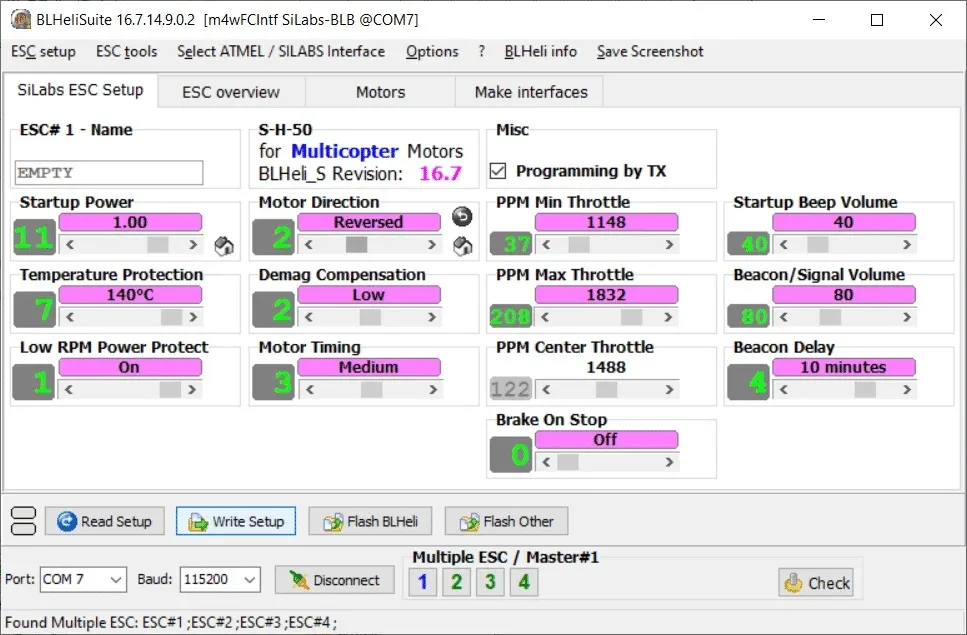This screenshot has height=635, width=967.
Task: Click right arrow of PPM Max Throttle slider
Action: (x=670, y=317)
